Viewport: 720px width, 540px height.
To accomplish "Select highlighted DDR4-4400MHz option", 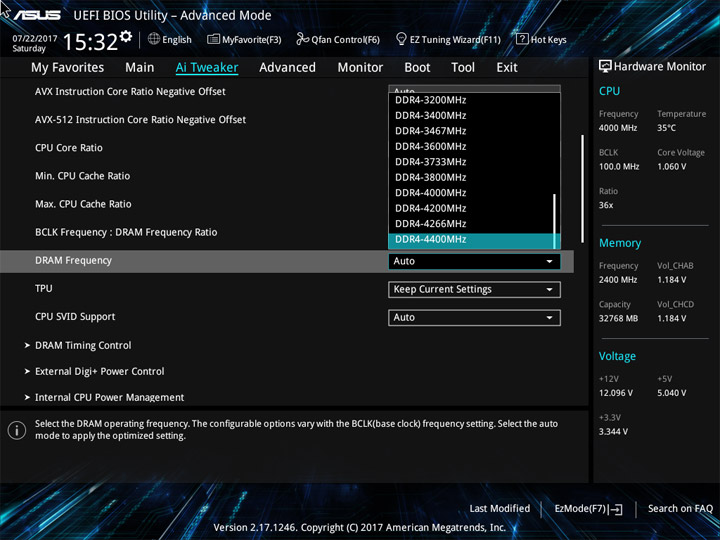I will point(474,240).
